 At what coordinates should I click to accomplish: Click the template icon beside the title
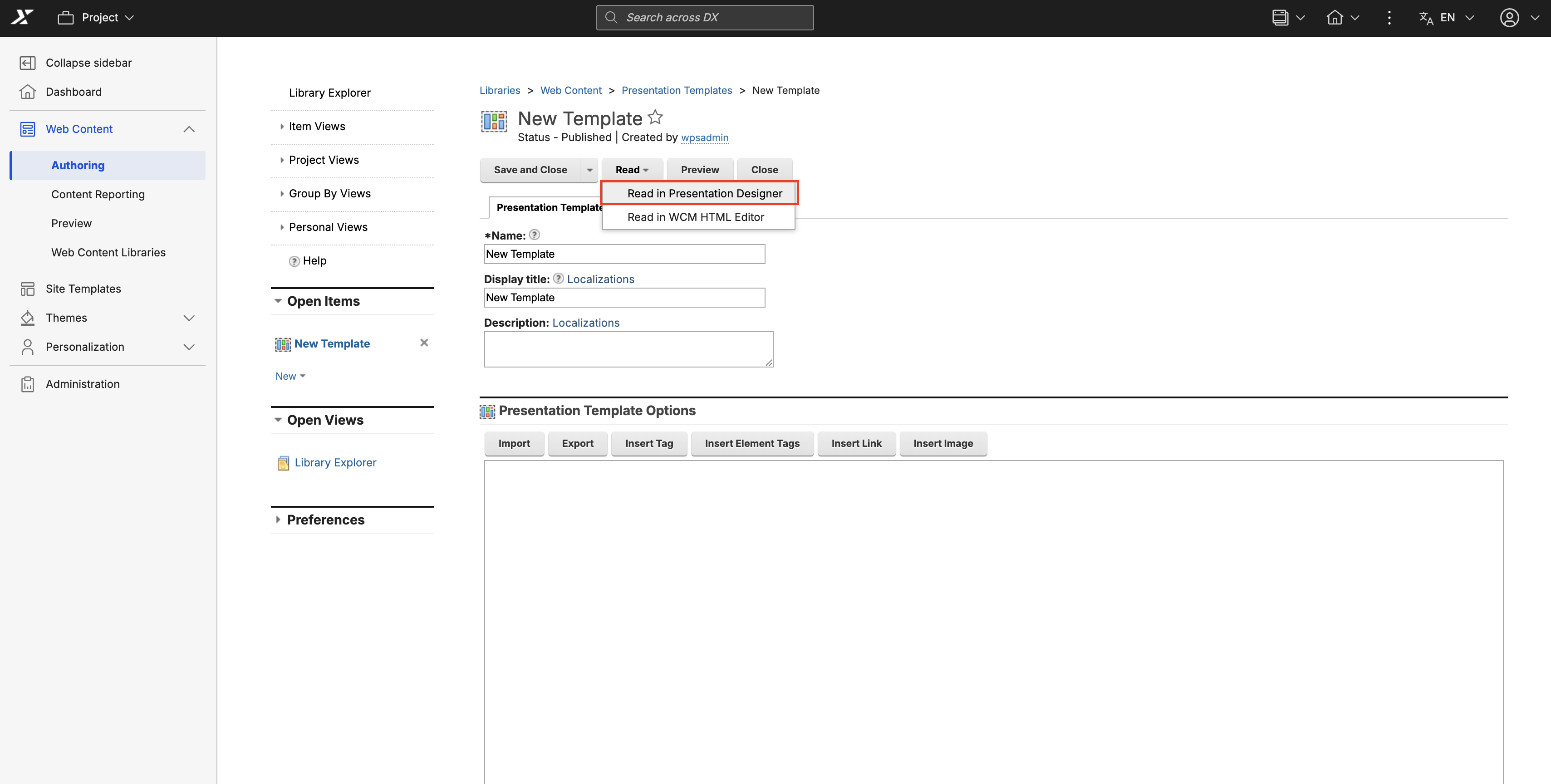[494, 121]
